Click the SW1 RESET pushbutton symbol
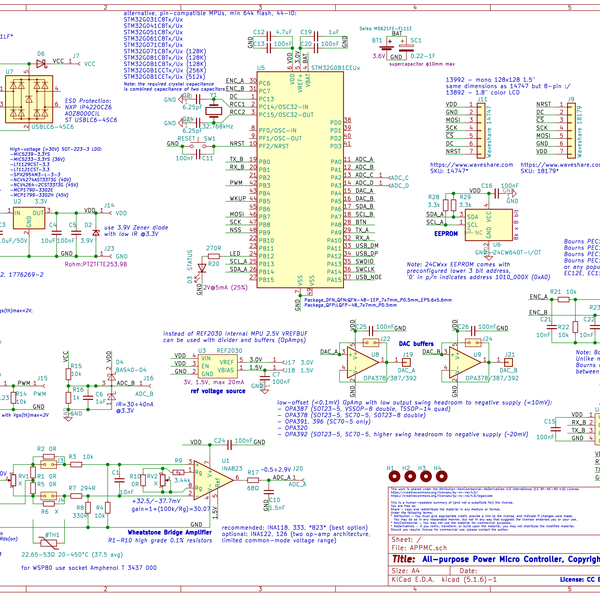 (x=198, y=146)
